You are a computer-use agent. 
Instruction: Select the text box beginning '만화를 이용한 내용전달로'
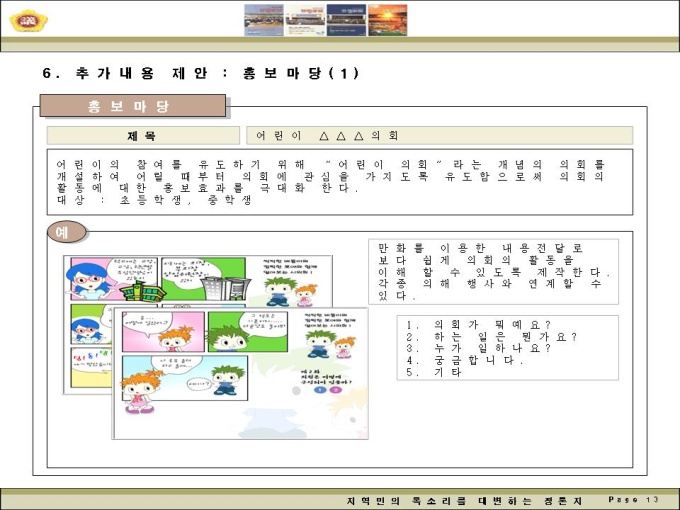(x=494, y=271)
